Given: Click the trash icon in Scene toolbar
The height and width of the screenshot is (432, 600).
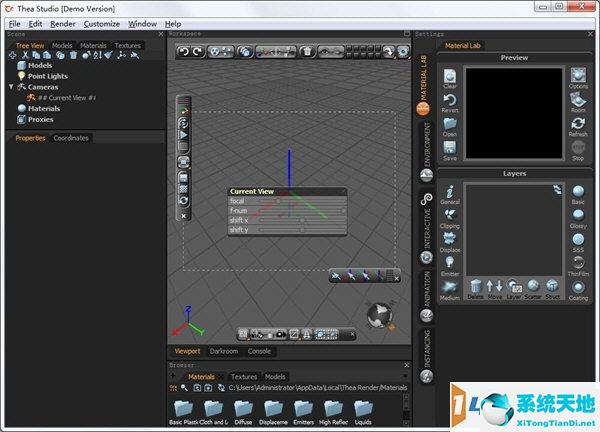Looking at the screenshot, I should (73, 55).
